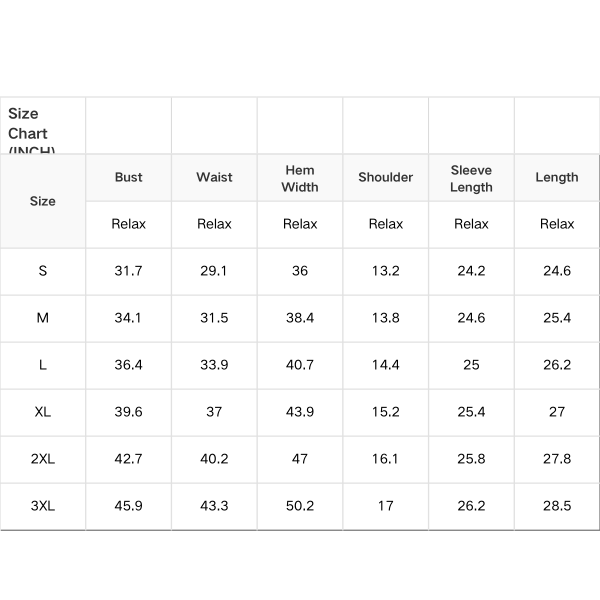600x600 pixels.
Task: Select the Sleeve Length column header
Action: click(471, 178)
